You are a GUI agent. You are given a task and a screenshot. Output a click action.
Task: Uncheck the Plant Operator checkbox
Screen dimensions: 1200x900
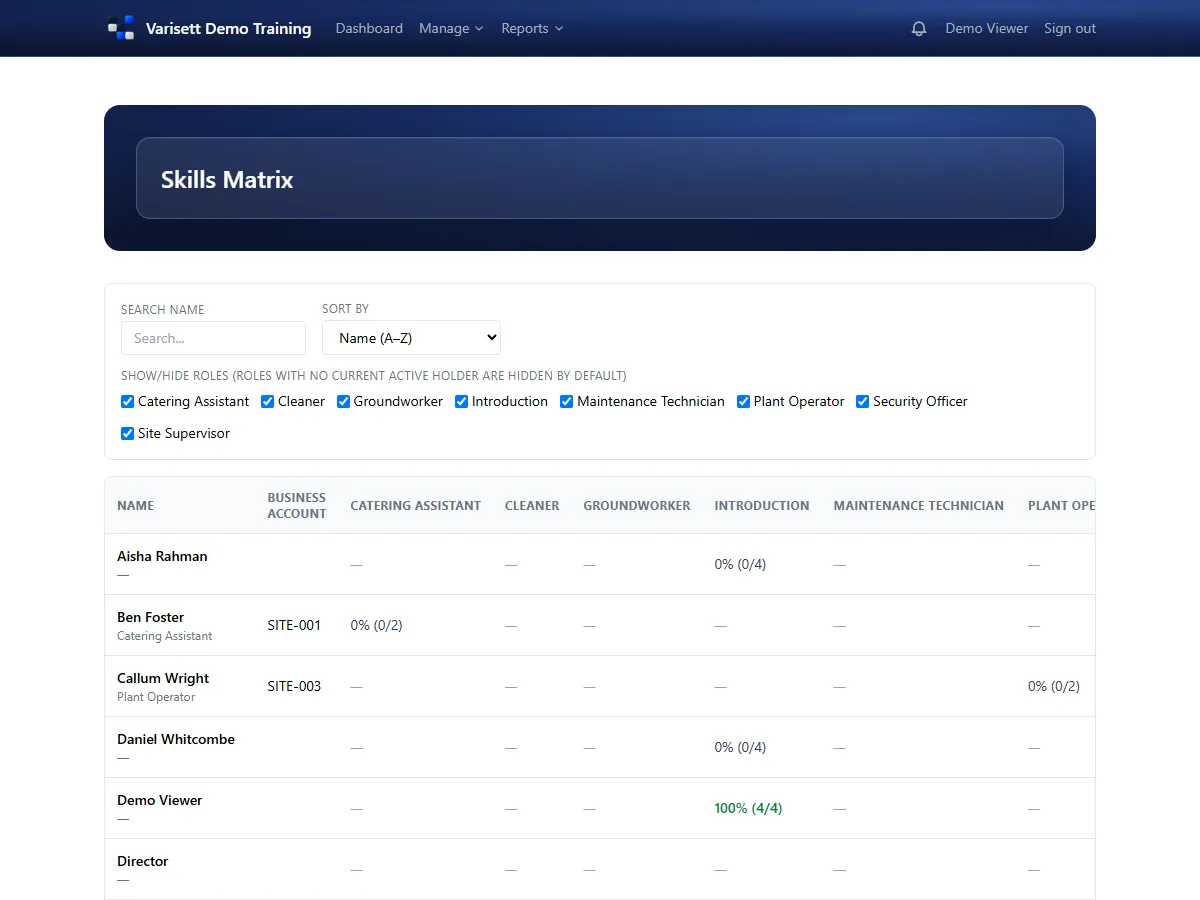pyautogui.click(x=743, y=402)
